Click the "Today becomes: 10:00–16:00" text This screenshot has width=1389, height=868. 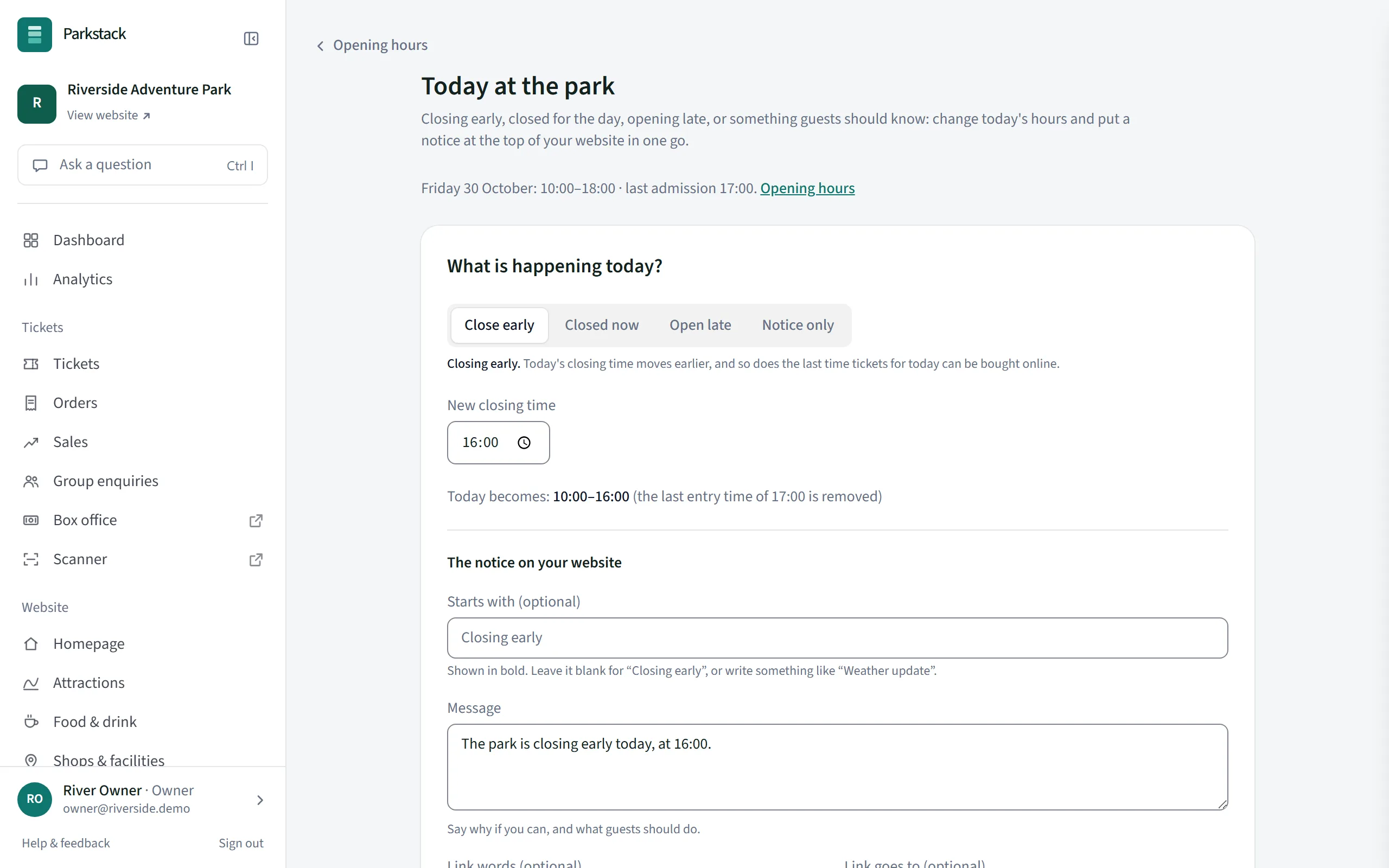[x=538, y=496]
